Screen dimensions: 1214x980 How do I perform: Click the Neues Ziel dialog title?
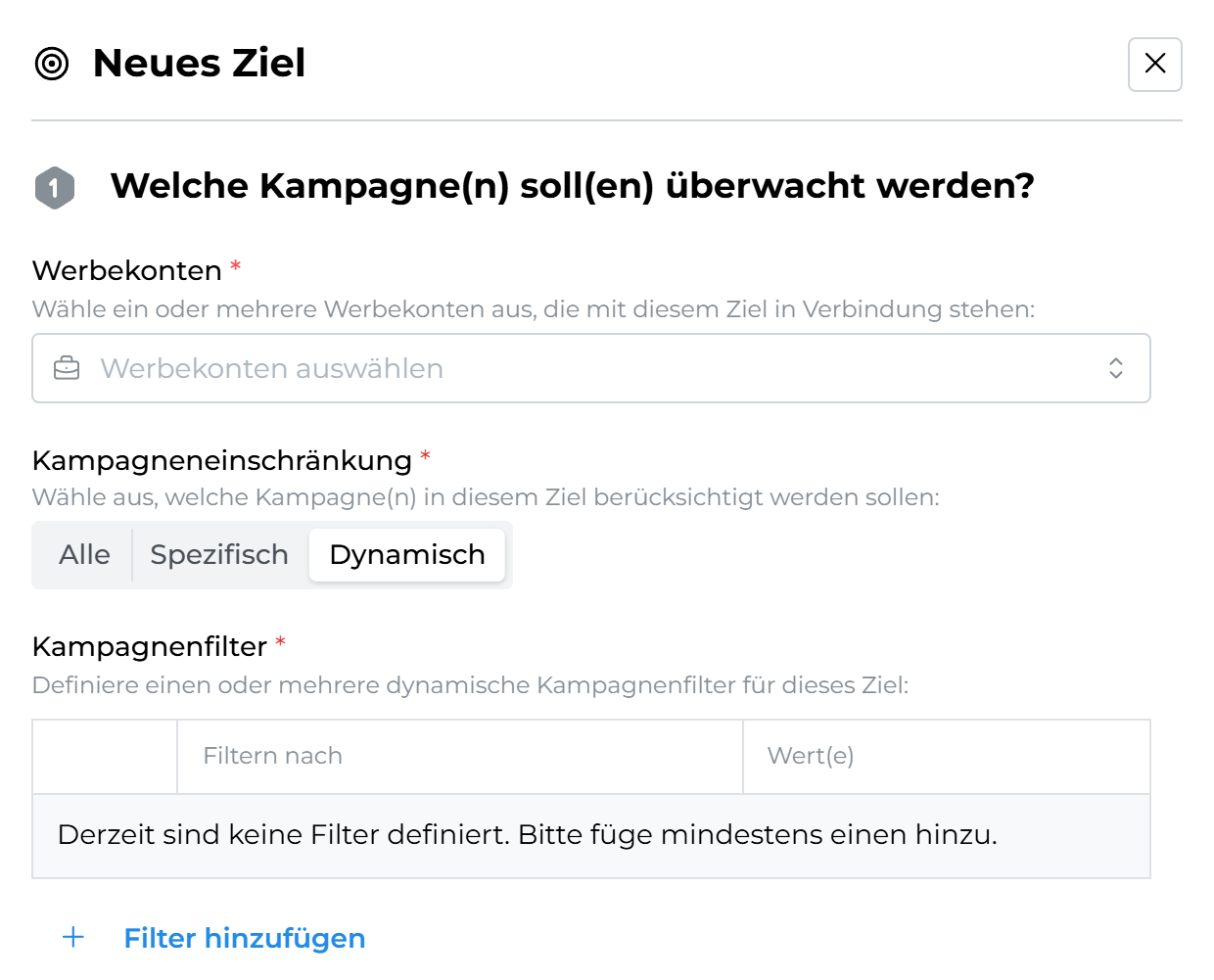[x=199, y=64]
